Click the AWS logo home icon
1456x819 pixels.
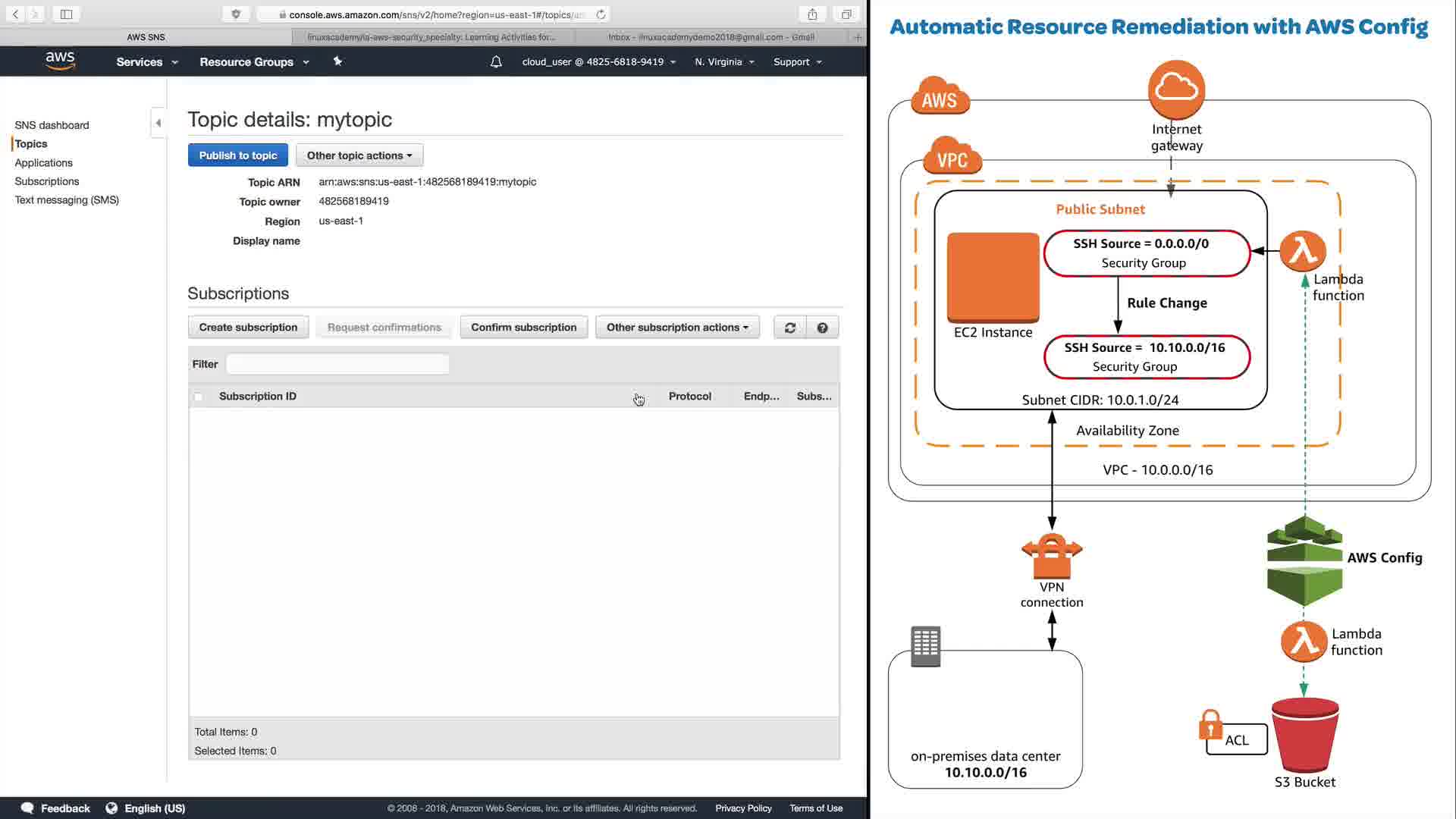point(60,61)
